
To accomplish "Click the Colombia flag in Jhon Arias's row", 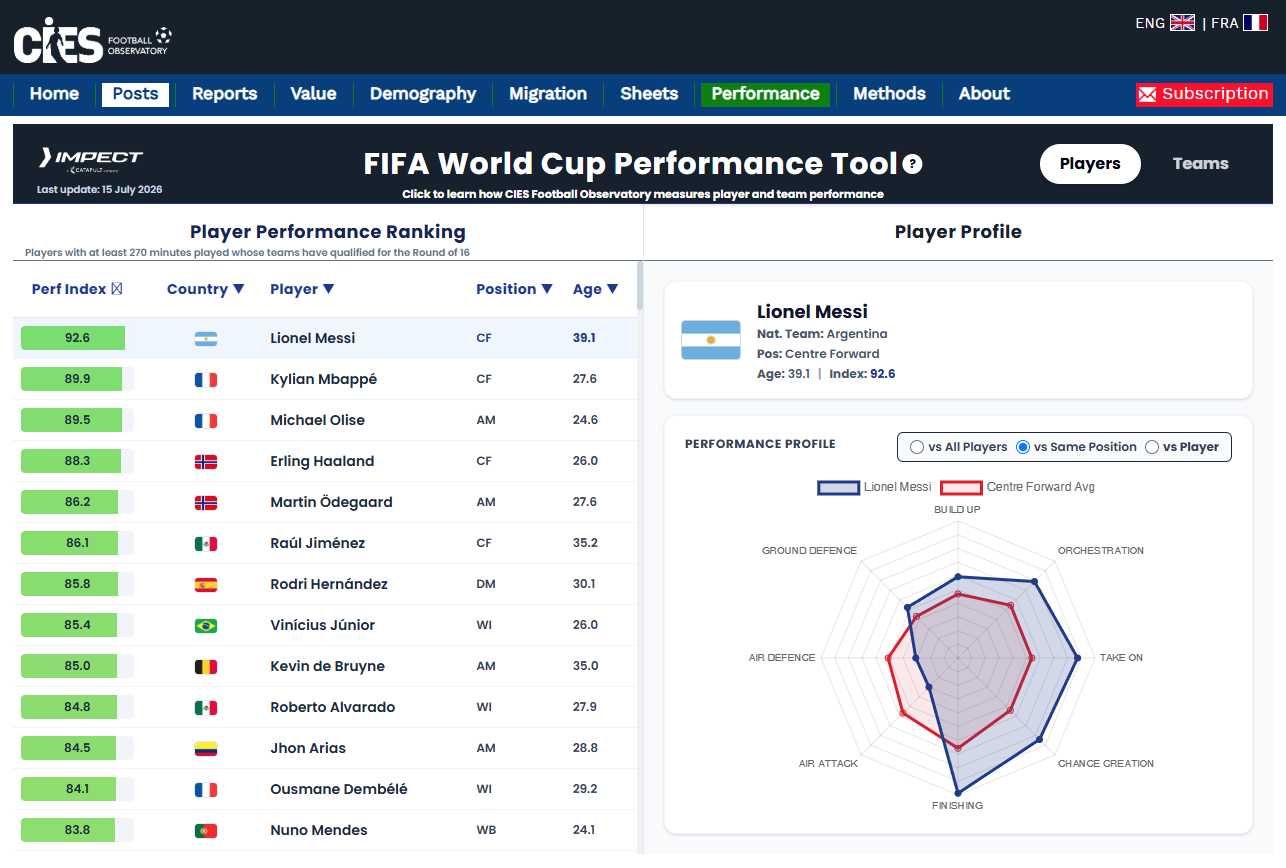I will pos(206,749).
